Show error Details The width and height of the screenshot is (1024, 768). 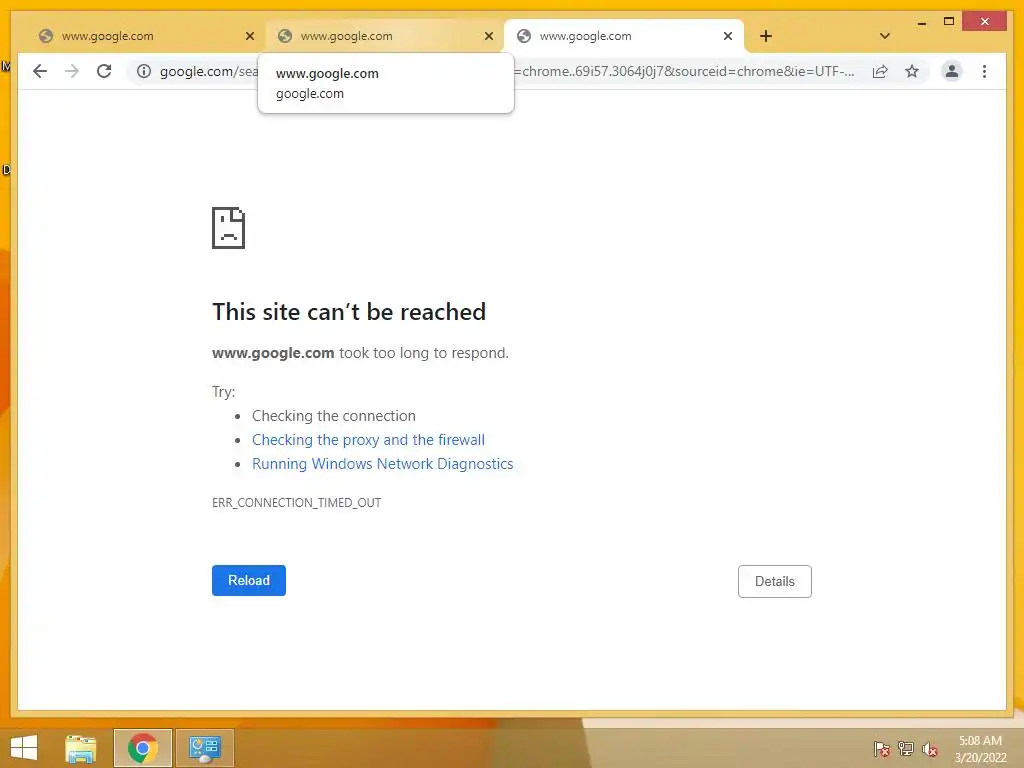[775, 581]
